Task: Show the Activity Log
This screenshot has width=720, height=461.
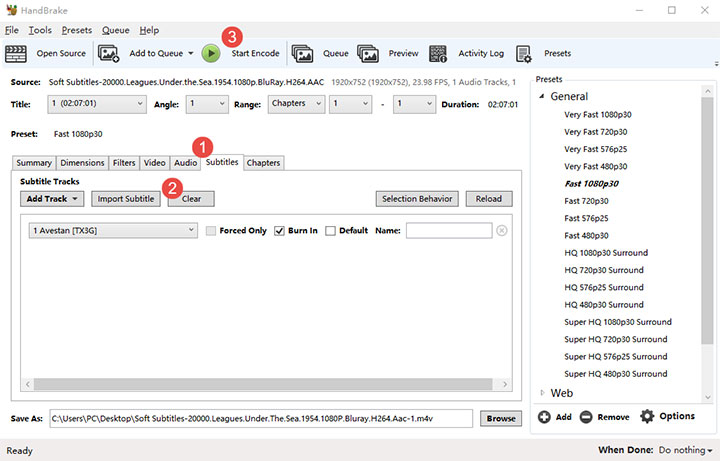Action: click(x=438, y=53)
